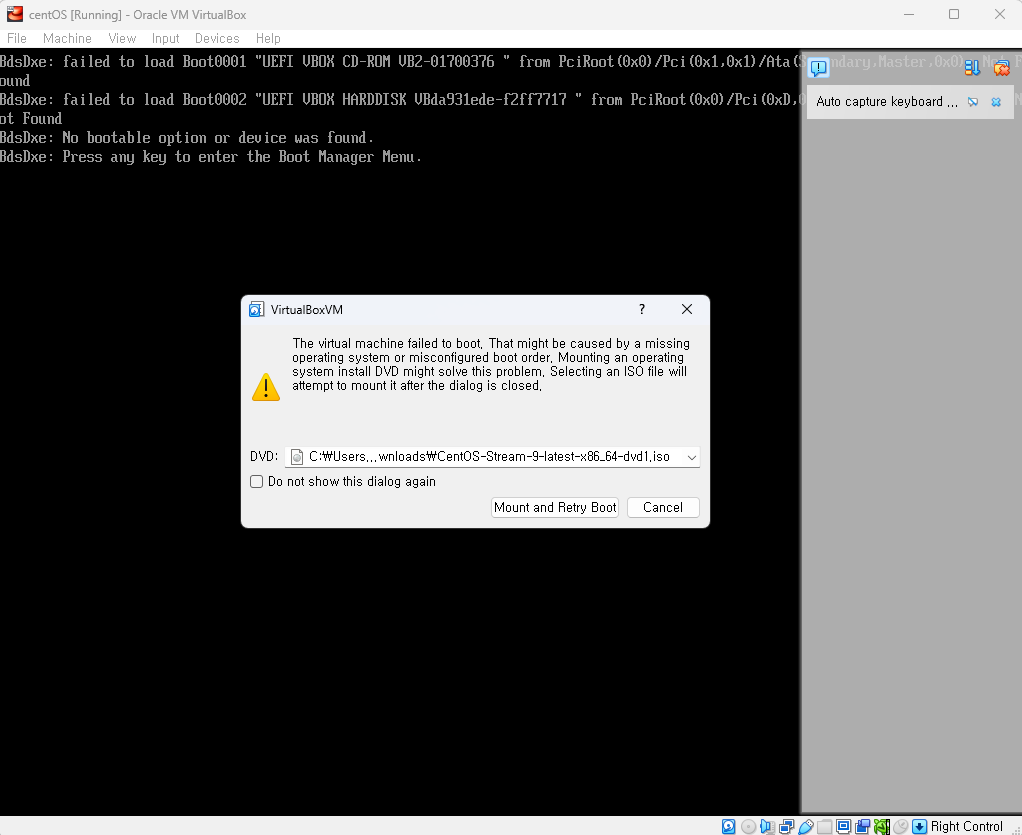This screenshot has width=1022, height=835.
Task: Click the keyboard capture arrow status icon
Action: [x=919, y=827]
